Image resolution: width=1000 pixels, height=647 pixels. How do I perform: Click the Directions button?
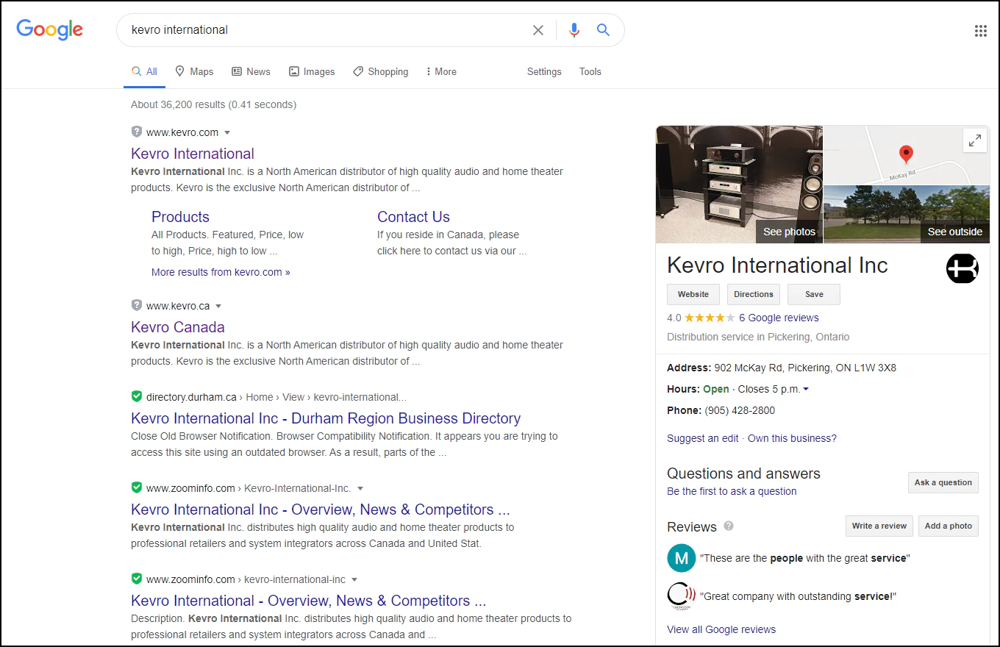753,294
